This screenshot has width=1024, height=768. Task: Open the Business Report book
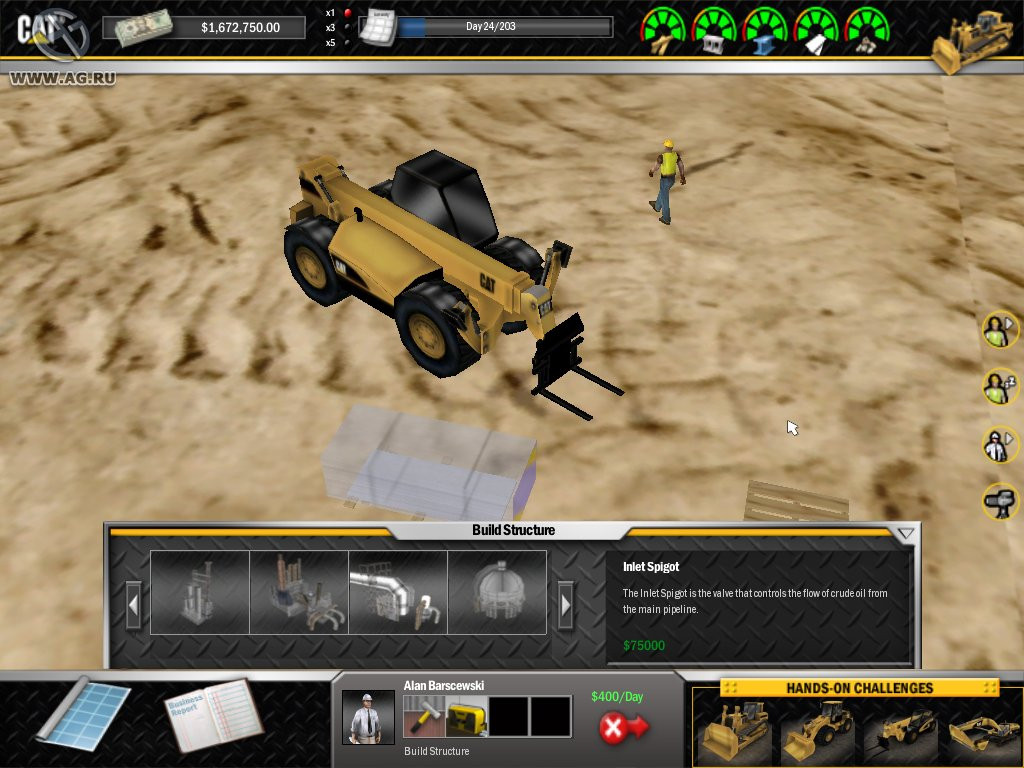coord(214,715)
